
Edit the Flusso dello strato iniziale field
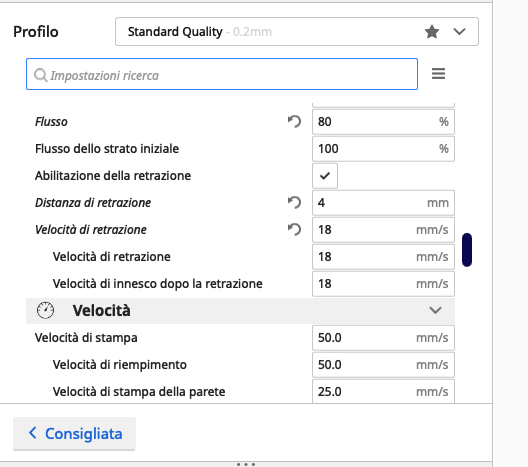[x=383, y=149]
